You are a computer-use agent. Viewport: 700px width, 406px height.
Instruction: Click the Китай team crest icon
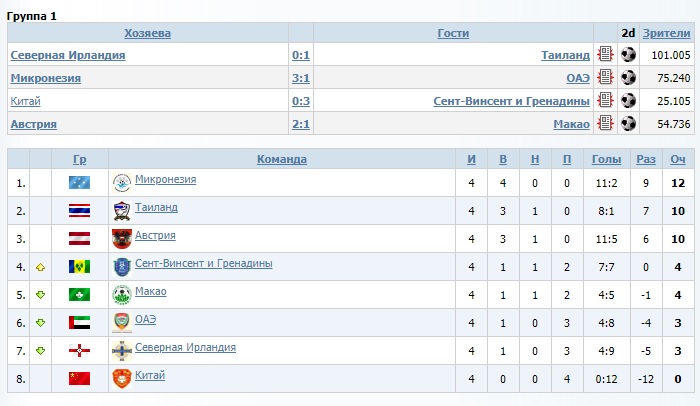click(121, 378)
